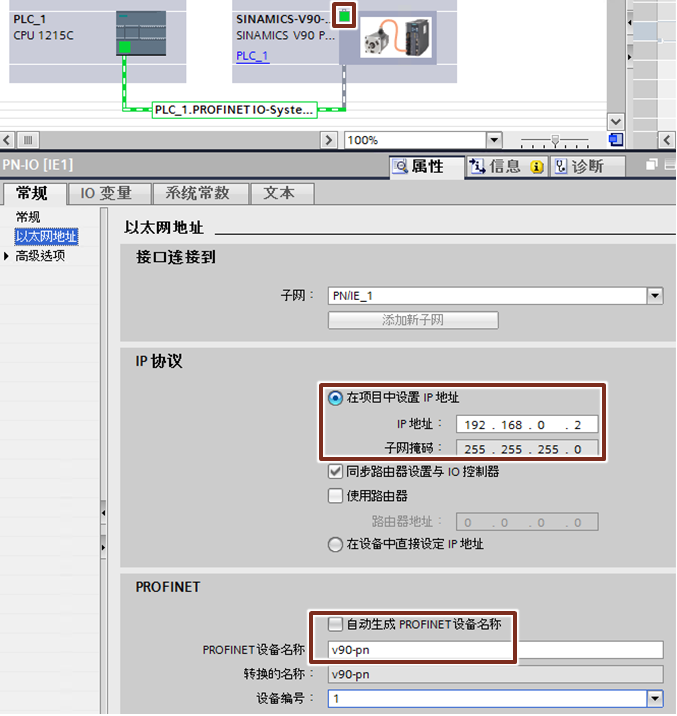Image resolution: width=677 pixels, height=716 pixels.
Task: Select 在项目中设置 IP 地址 radio button
Action: (335, 398)
